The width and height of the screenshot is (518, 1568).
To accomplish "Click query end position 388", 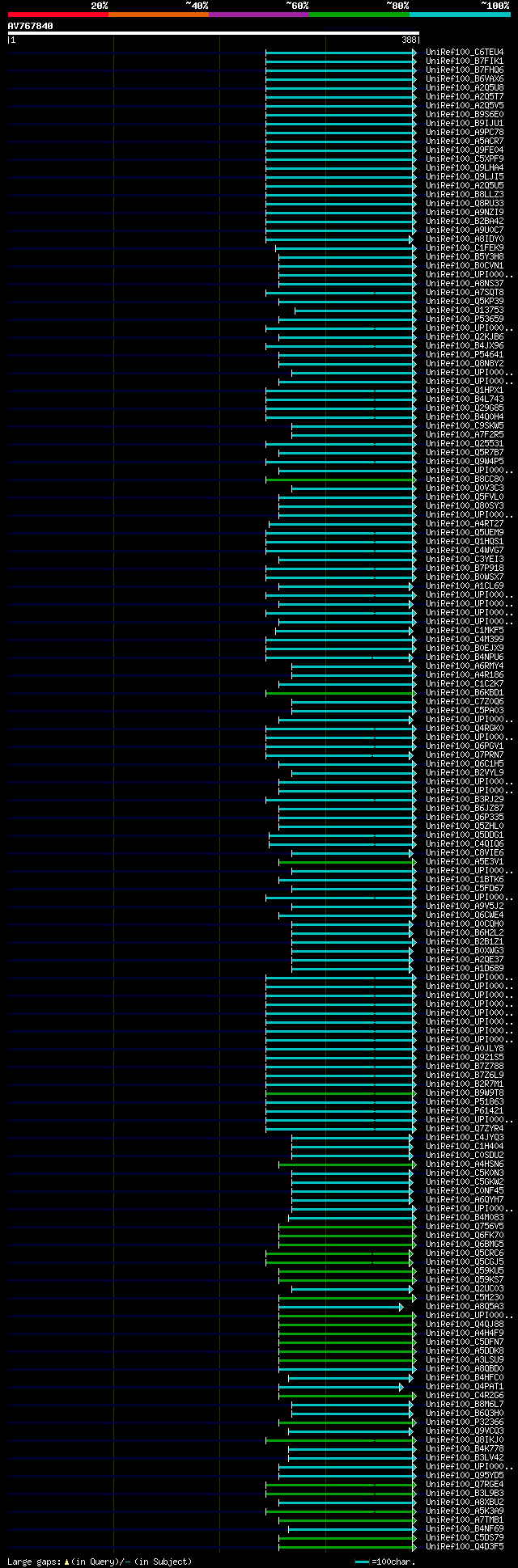I will tap(409, 40).
